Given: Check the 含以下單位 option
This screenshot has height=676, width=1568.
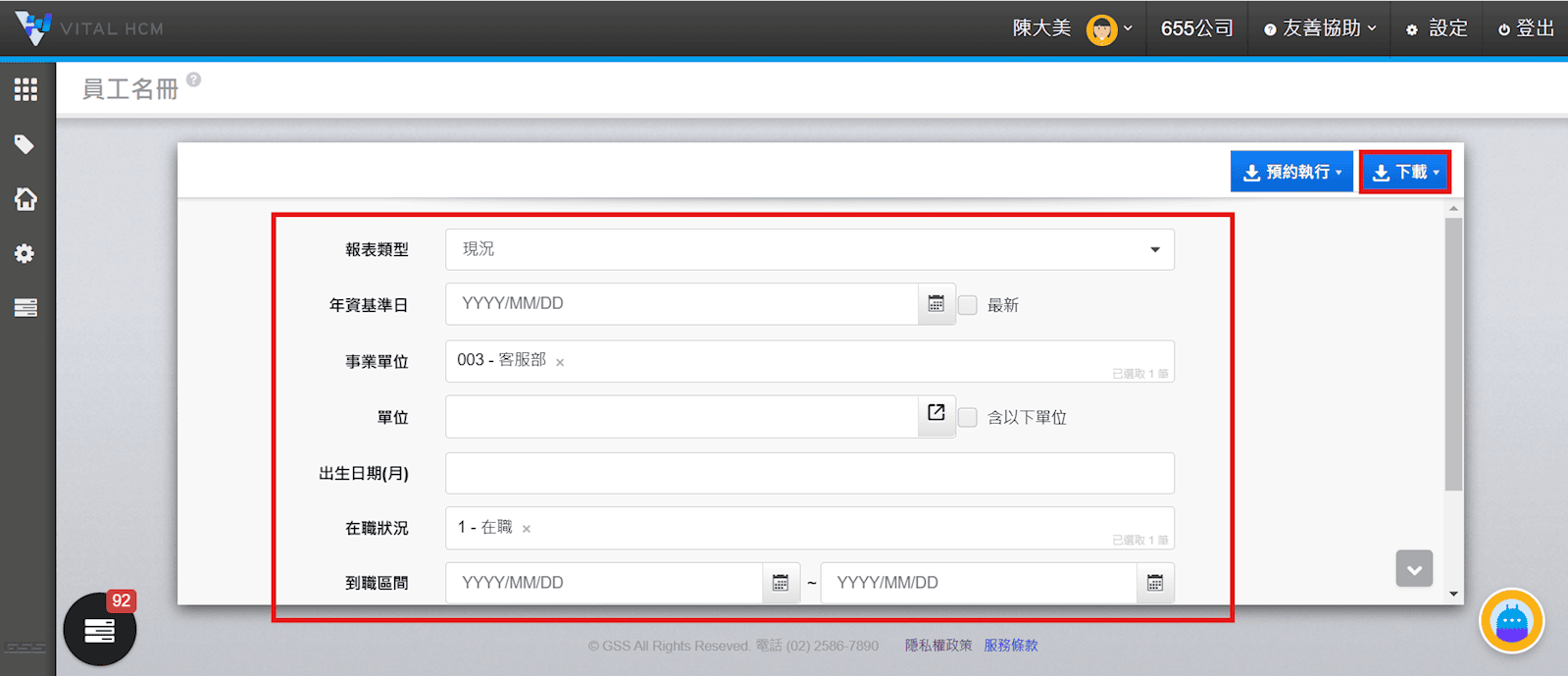Looking at the screenshot, I should coord(968,418).
